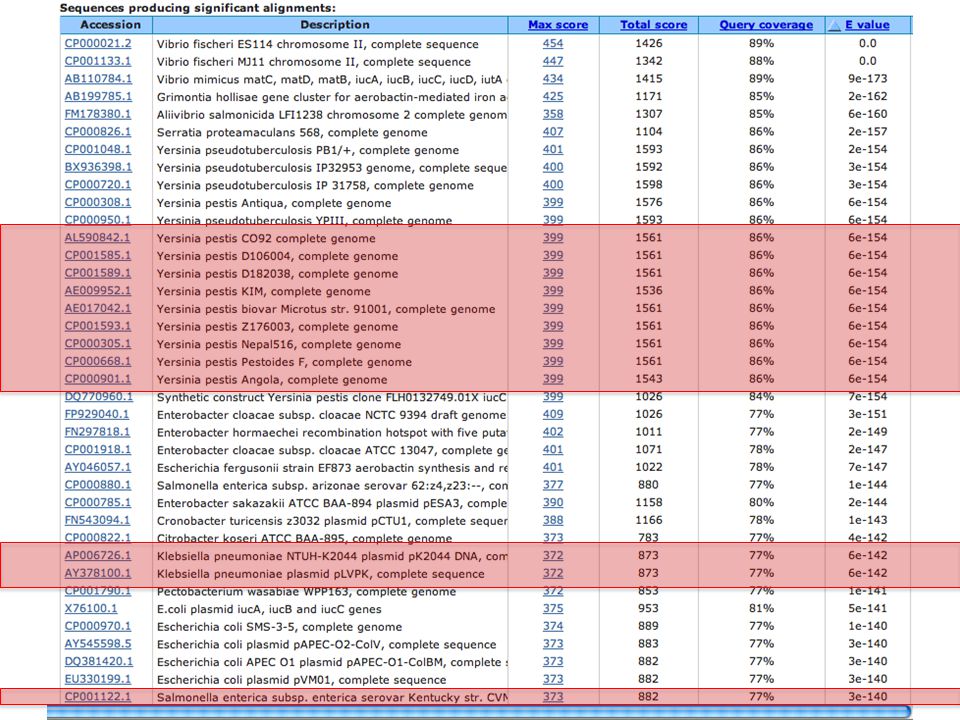The width and height of the screenshot is (960, 720).
Task: Sort by Query coverage header
Action: point(766,25)
